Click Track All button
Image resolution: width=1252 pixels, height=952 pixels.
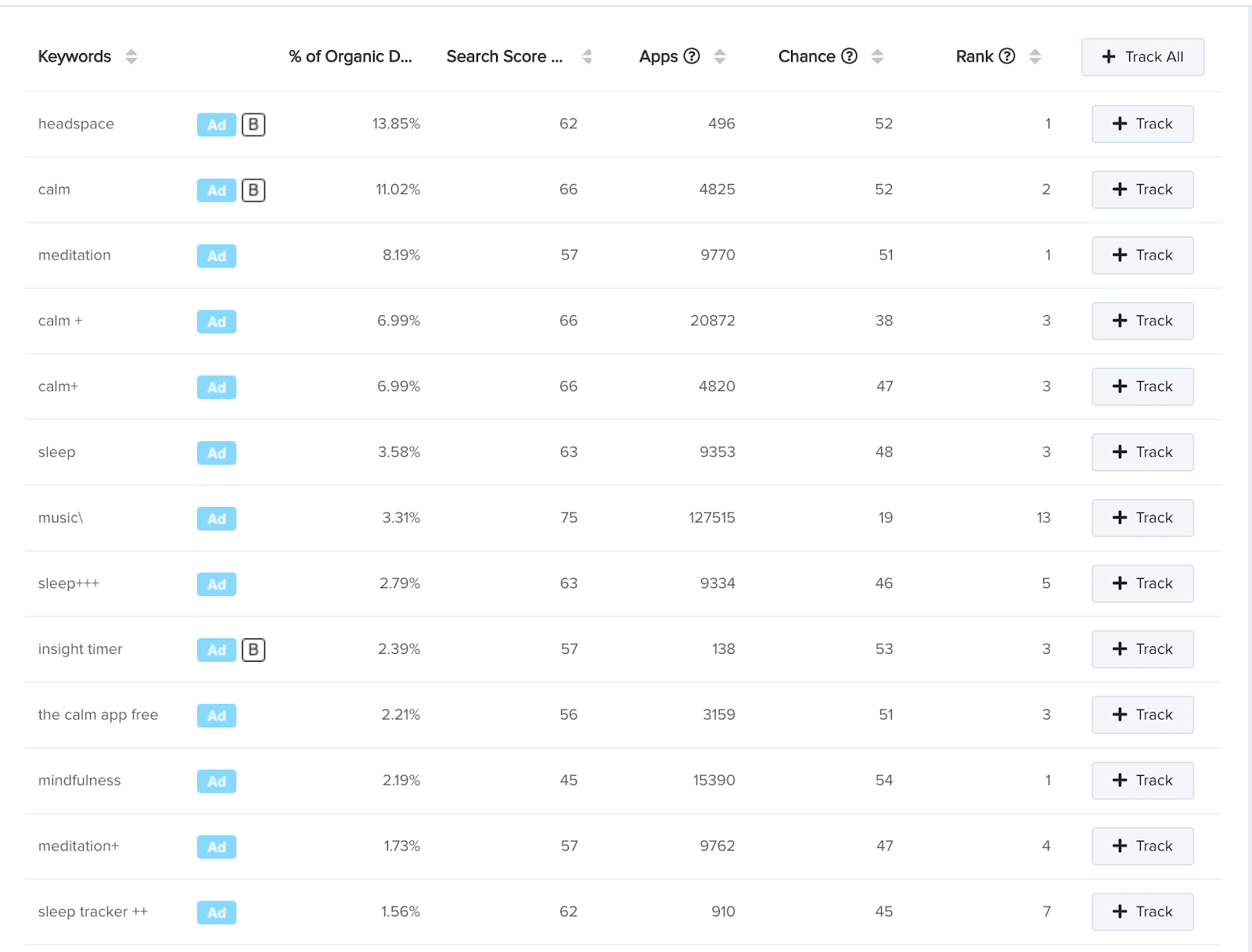1142,57
